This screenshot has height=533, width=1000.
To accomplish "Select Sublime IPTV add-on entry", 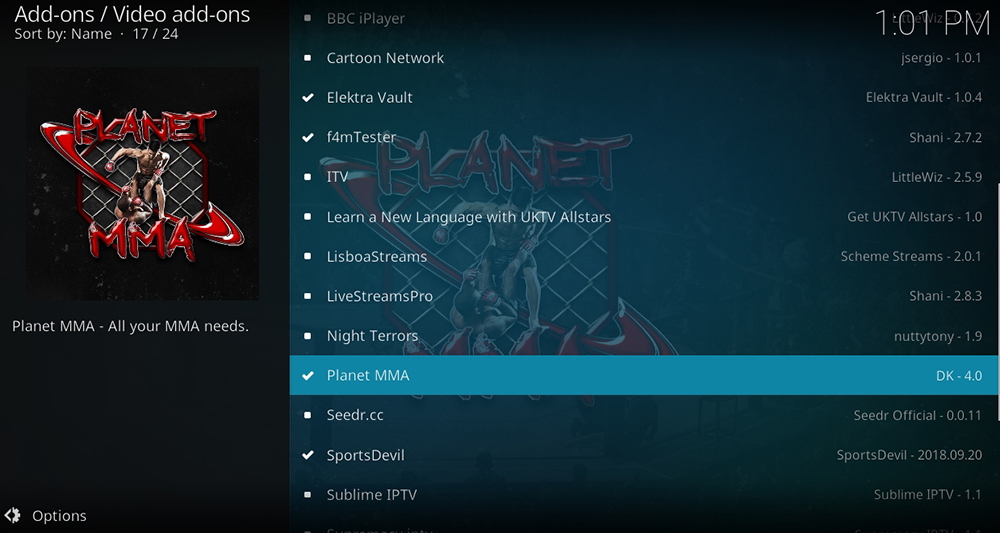I will (644, 494).
